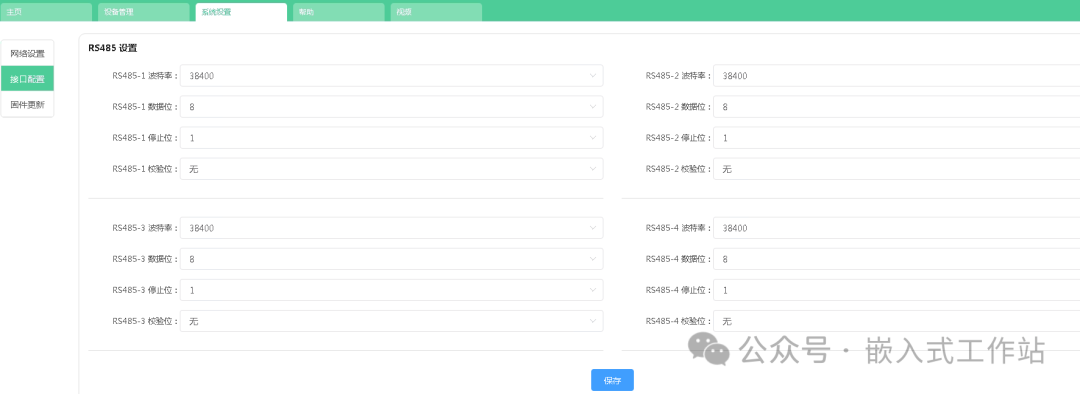Open the 设备管理 tab

(x=144, y=12)
